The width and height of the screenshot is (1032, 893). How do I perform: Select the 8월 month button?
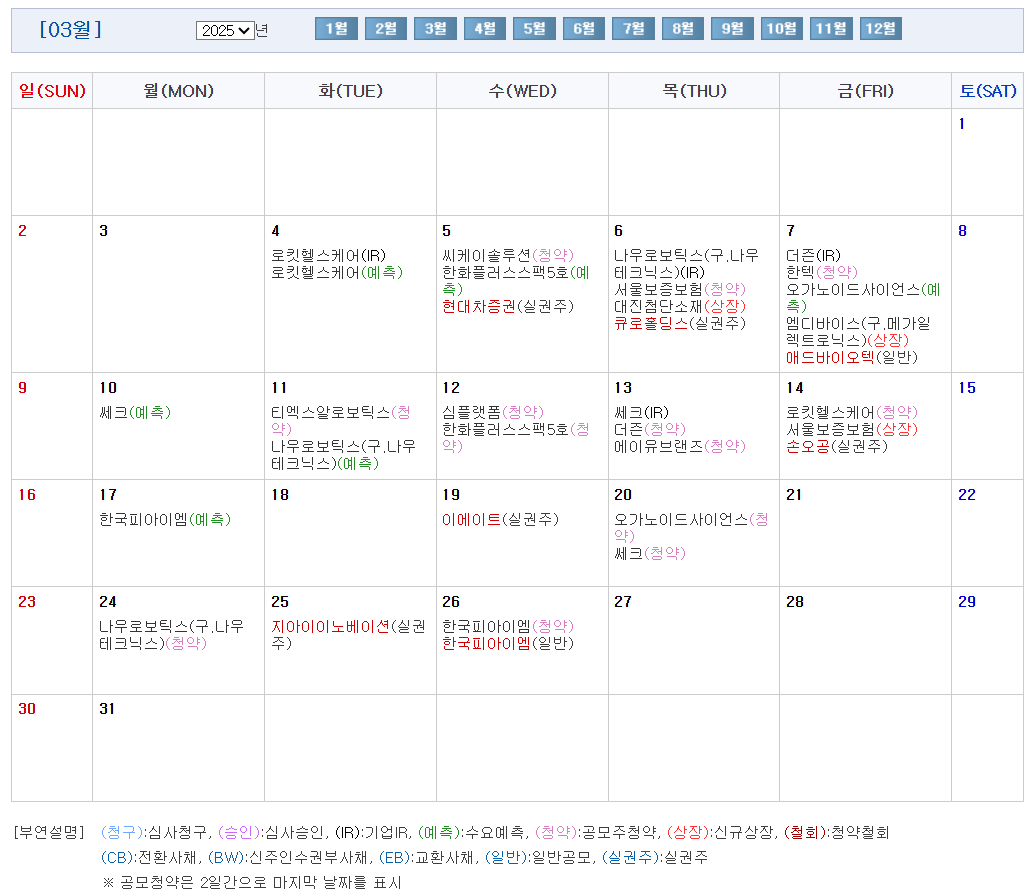(x=683, y=29)
